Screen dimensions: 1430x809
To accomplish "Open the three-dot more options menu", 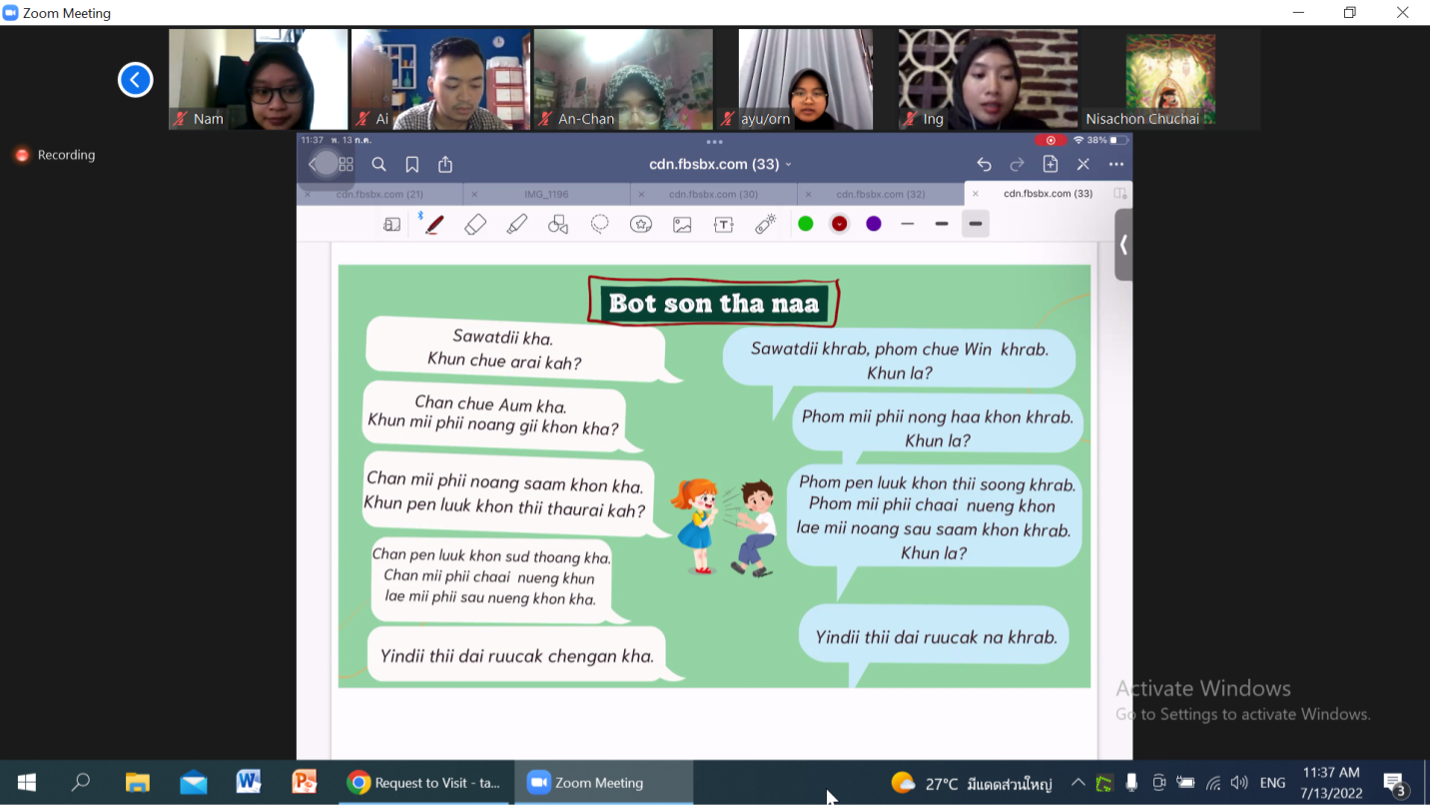I will pos(1116,164).
